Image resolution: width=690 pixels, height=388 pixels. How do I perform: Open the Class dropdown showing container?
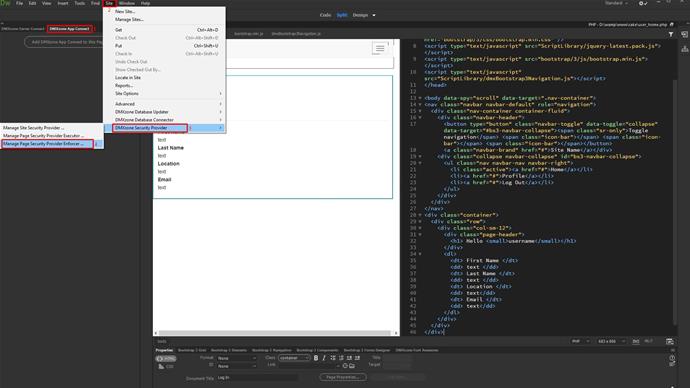coord(294,358)
